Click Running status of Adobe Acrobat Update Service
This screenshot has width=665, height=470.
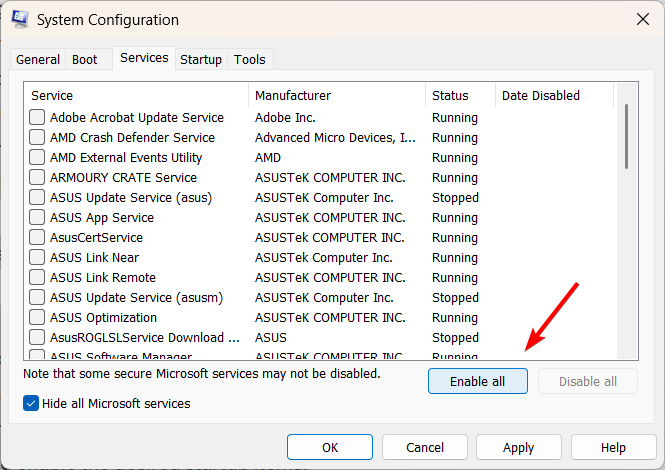[x=455, y=118]
